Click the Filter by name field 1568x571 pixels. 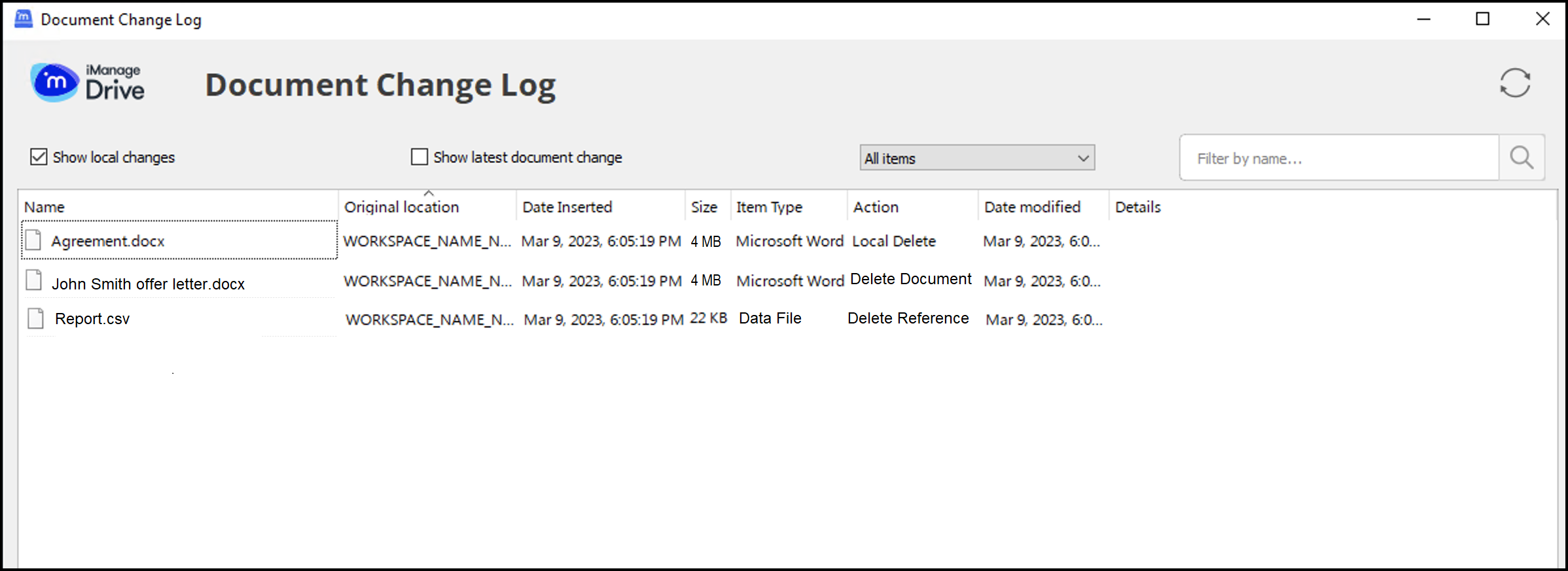1339,158
